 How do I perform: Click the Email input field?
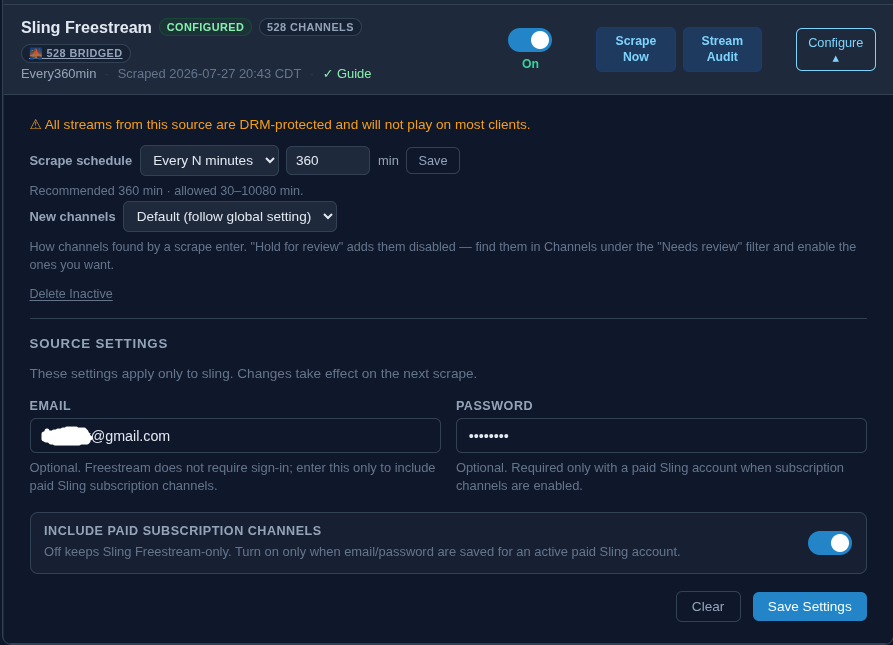point(235,436)
